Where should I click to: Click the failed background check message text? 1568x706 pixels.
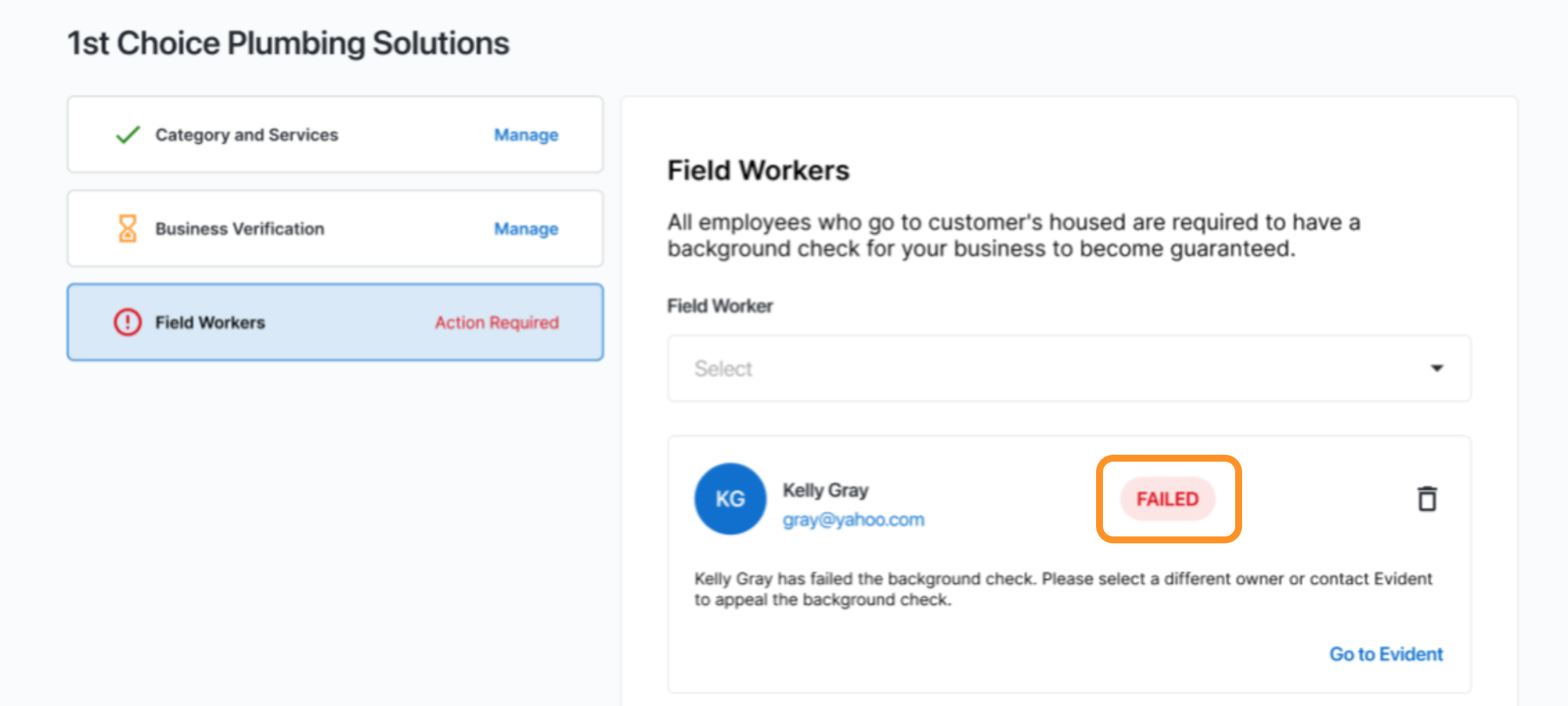pyautogui.click(x=1063, y=589)
